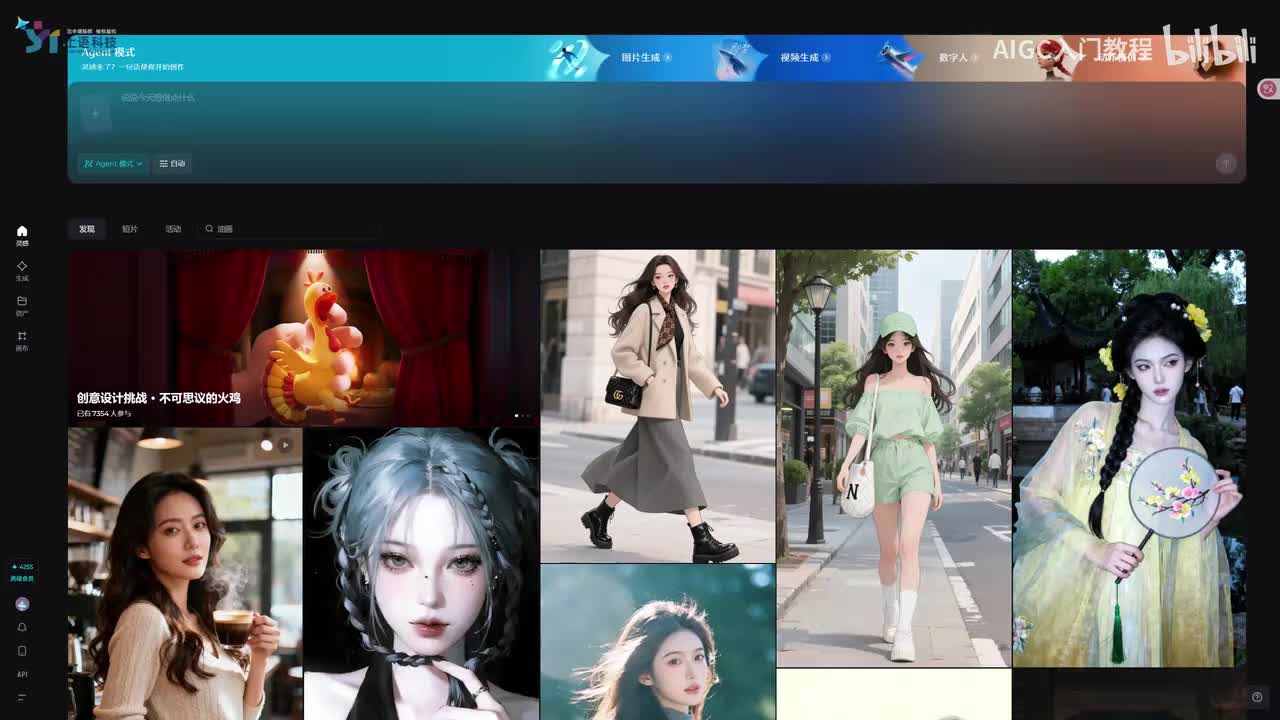Click the 创意设计挑战·不可思议的火鸡 title text
The image size is (1280, 720).
click(159, 398)
